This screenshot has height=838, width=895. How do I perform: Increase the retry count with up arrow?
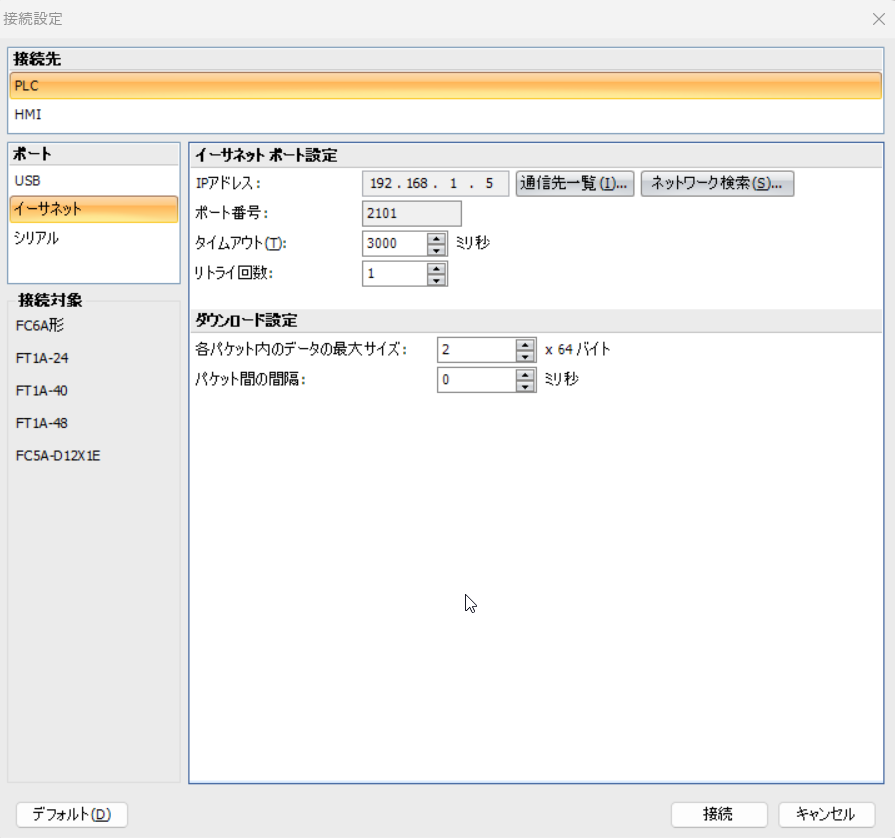tap(437, 268)
